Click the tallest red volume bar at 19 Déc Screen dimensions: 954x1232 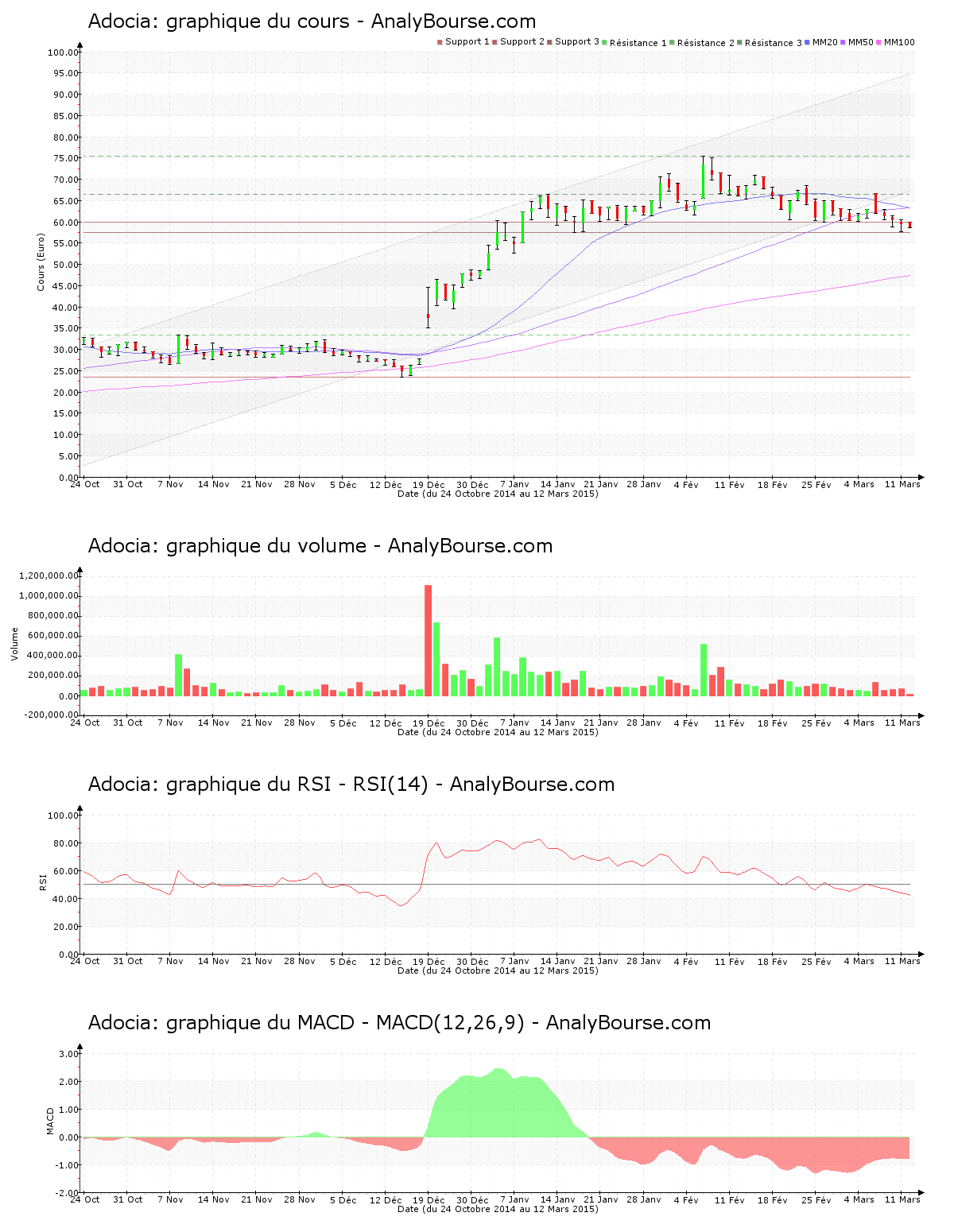(x=428, y=640)
